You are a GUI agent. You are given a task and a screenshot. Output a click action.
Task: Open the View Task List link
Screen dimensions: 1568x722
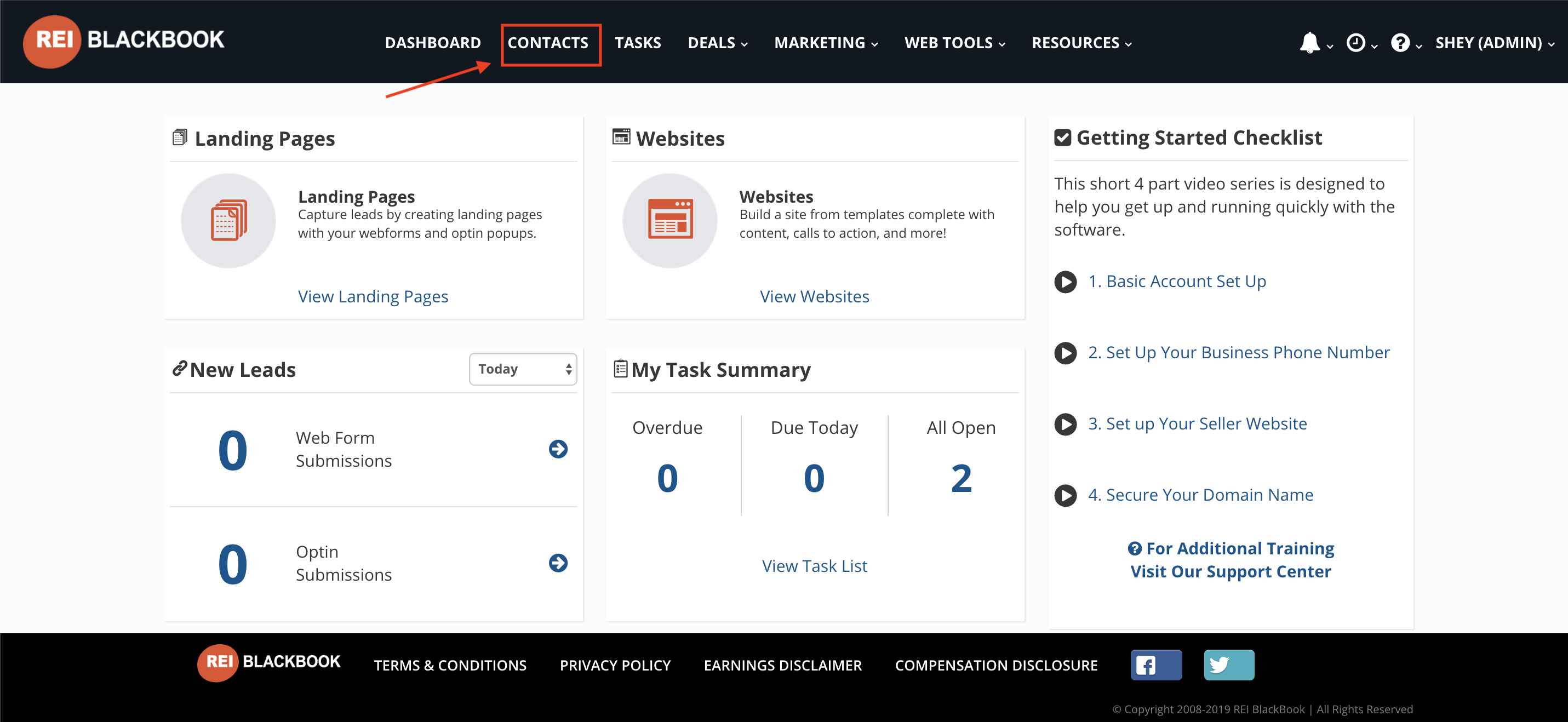(815, 566)
